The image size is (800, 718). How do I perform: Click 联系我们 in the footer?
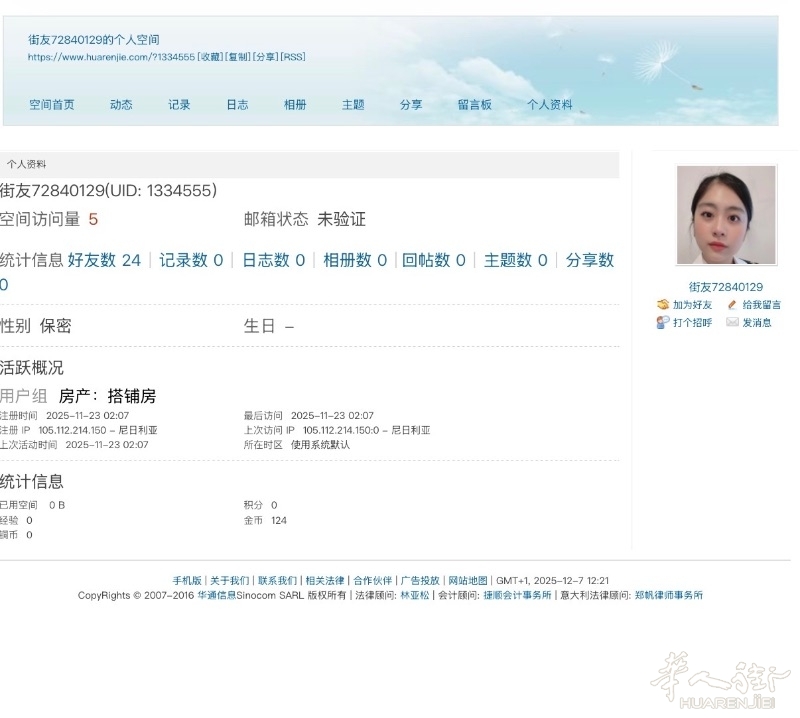click(x=277, y=580)
